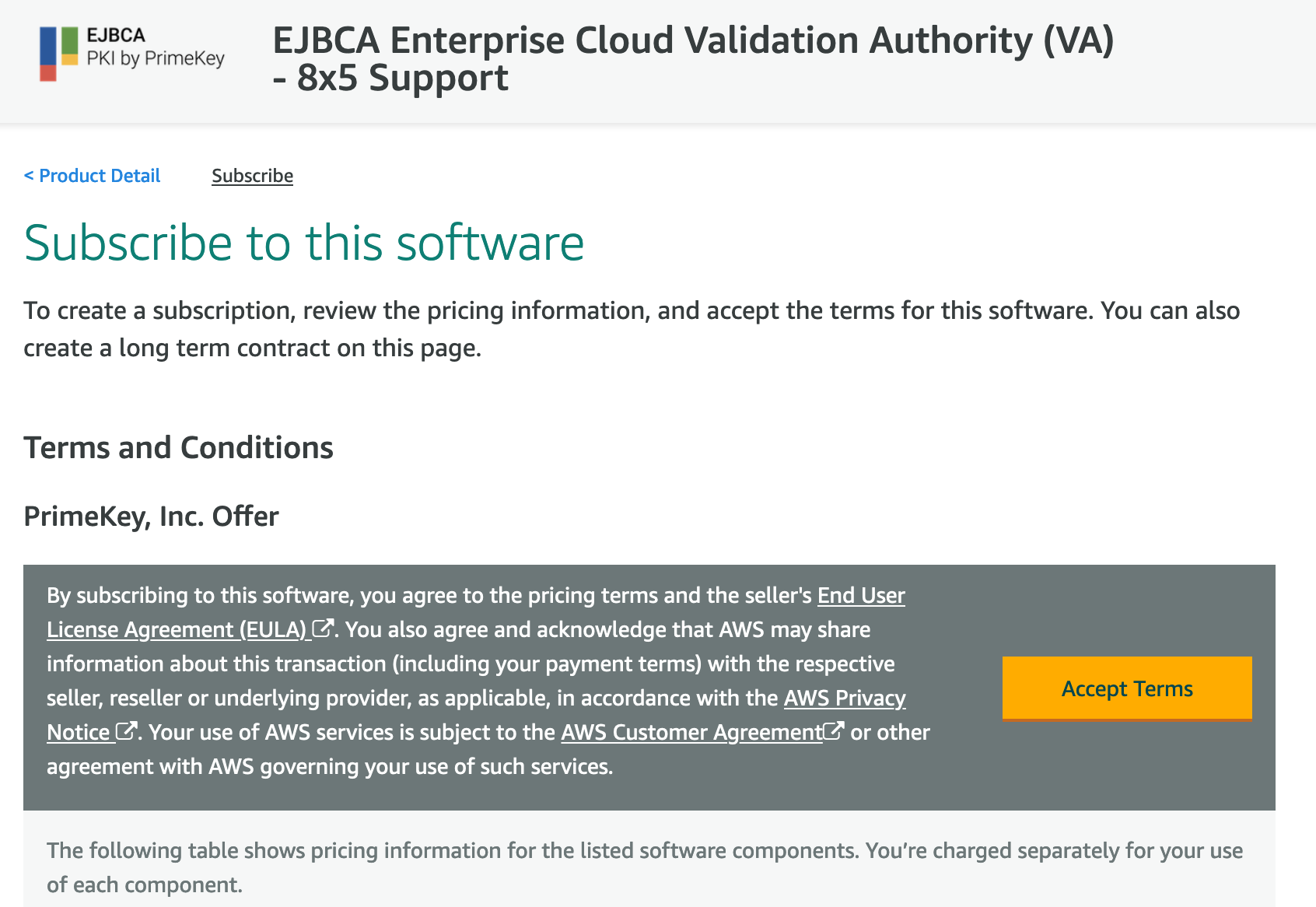The image size is (1316, 907).
Task: Select the Subscribe breadcrumb tab
Action: click(252, 176)
